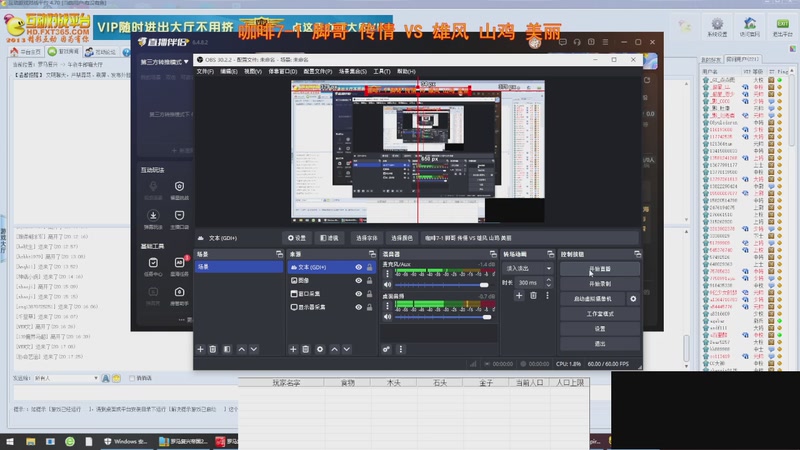The image size is (800, 450).
Task: Click Start Streaming button
Action: [599, 269]
